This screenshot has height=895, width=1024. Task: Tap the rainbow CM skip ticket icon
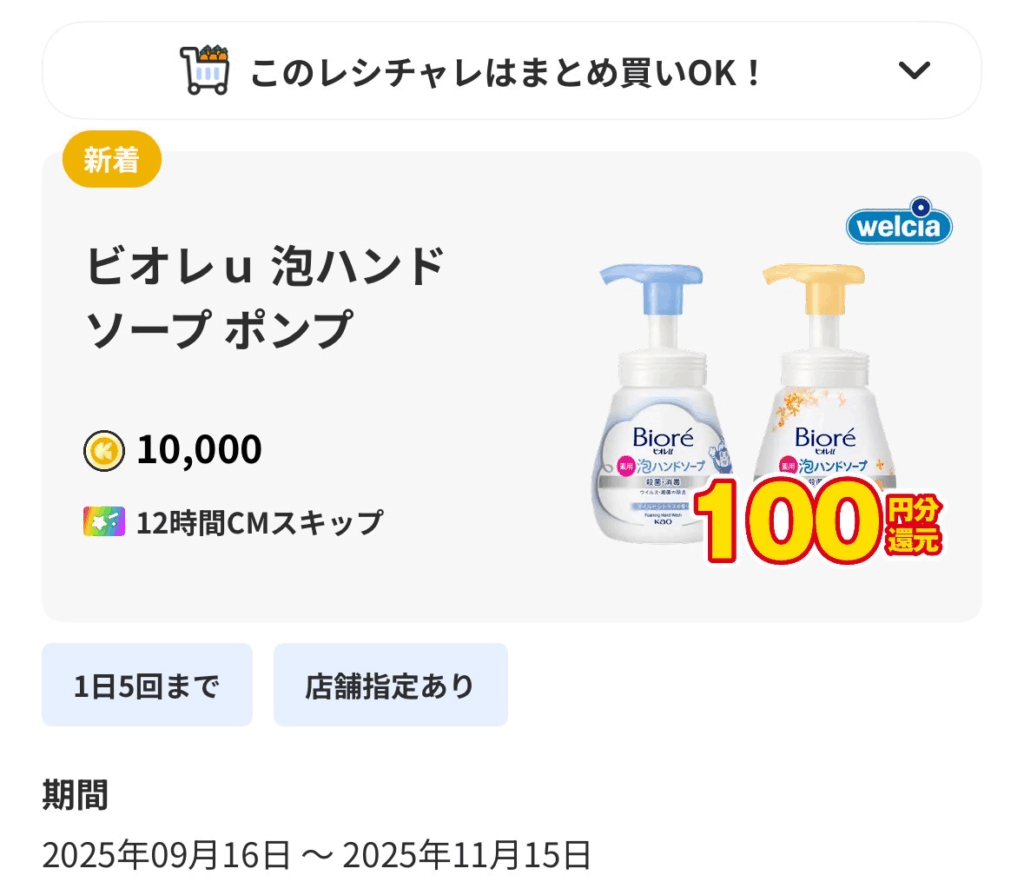[x=104, y=521]
